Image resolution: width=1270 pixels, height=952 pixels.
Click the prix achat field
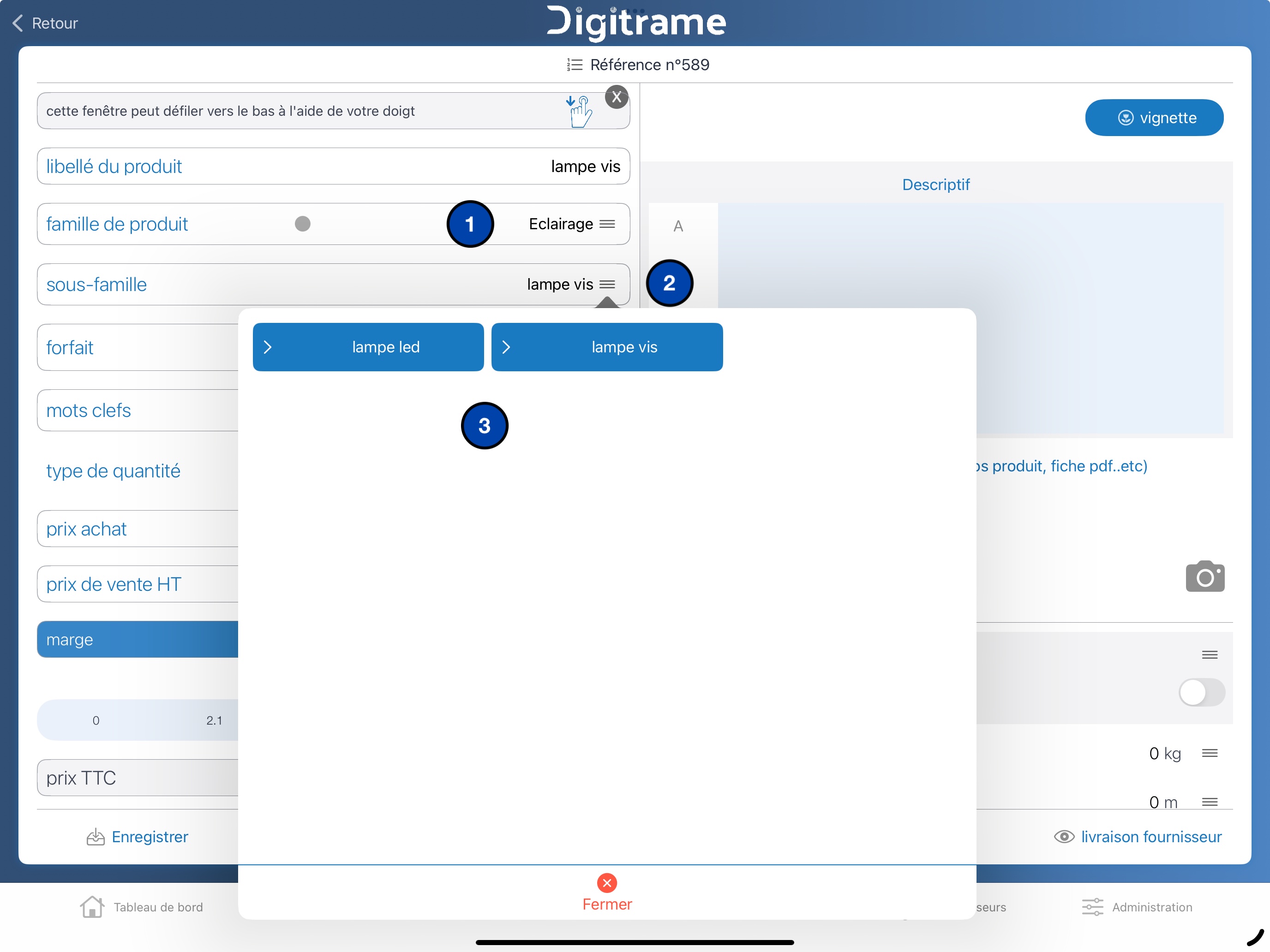click(x=138, y=529)
